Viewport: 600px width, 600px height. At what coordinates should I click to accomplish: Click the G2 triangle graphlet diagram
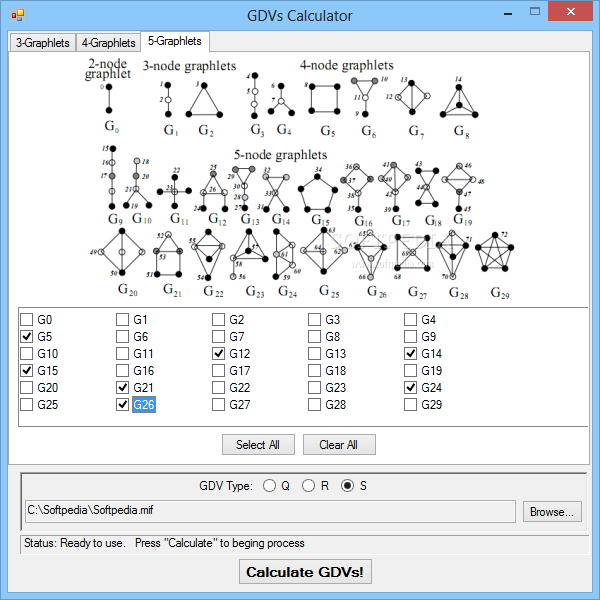point(204,100)
